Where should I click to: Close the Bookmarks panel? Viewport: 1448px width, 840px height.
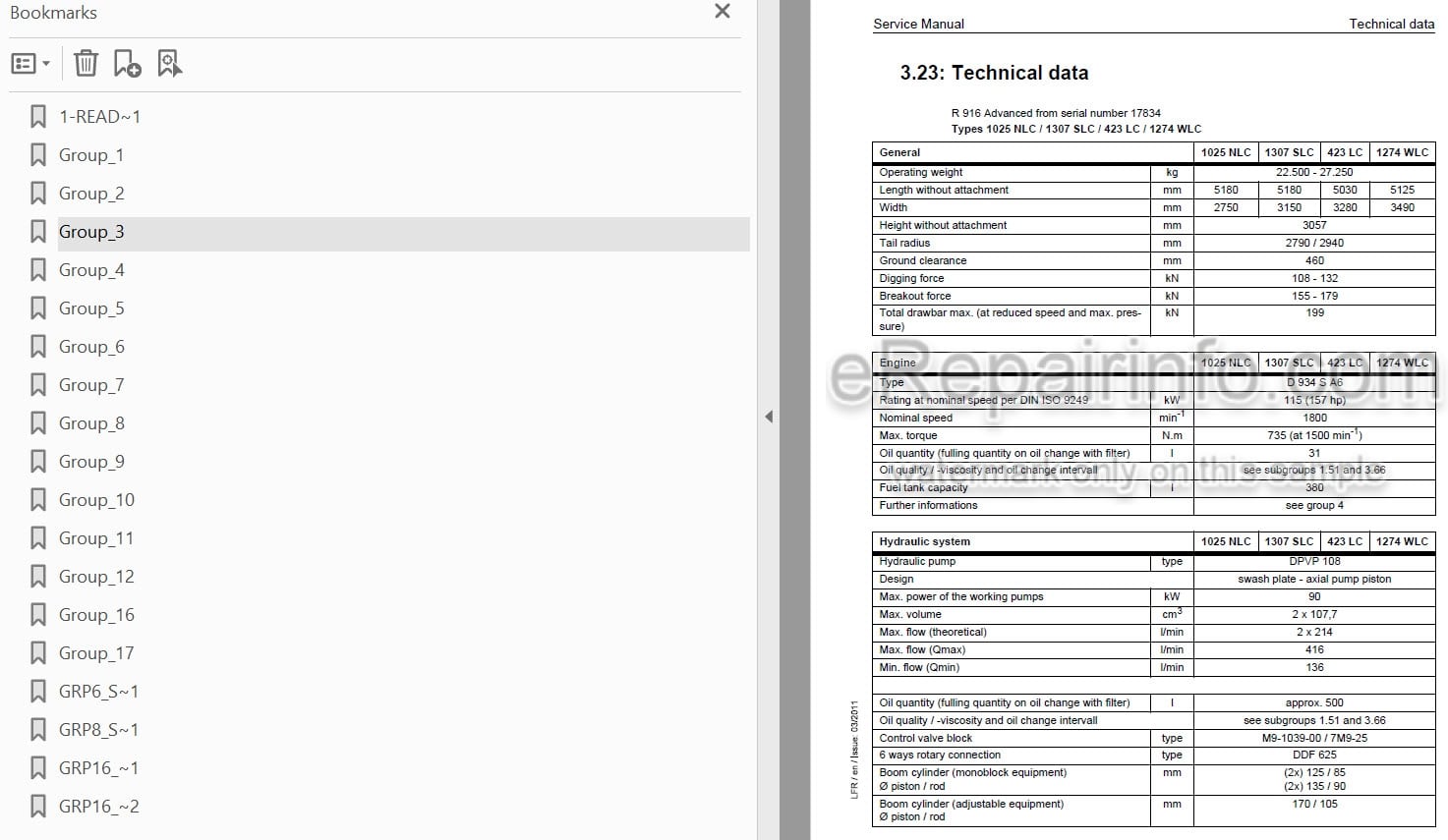(x=723, y=12)
